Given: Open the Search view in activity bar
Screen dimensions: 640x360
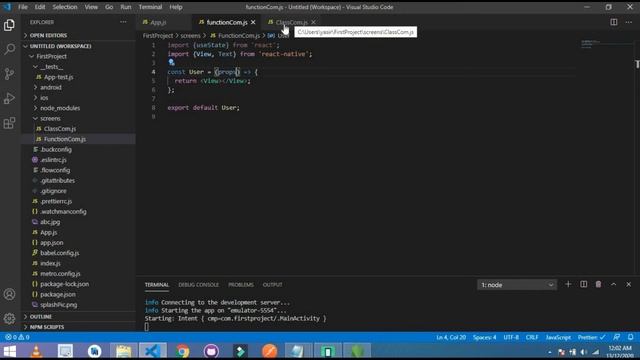Looking at the screenshot, I should coord(9,49).
